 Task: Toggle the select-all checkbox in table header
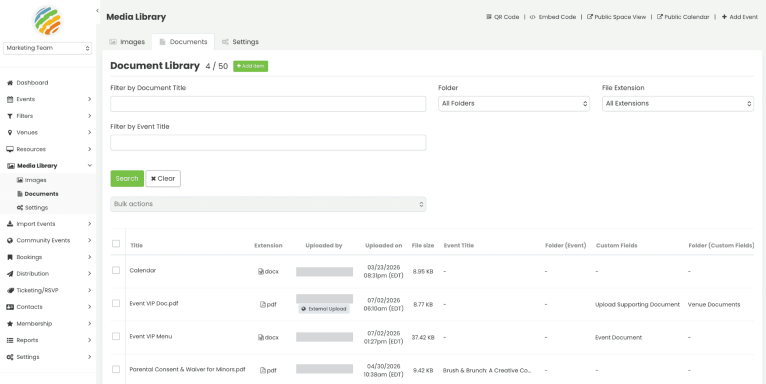[x=116, y=243]
